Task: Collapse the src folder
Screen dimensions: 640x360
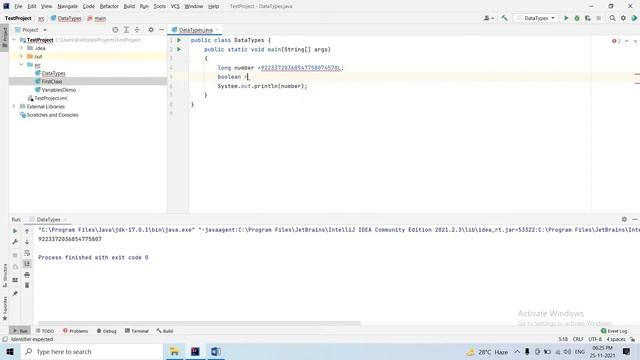Action: click(x=22, y=64)
